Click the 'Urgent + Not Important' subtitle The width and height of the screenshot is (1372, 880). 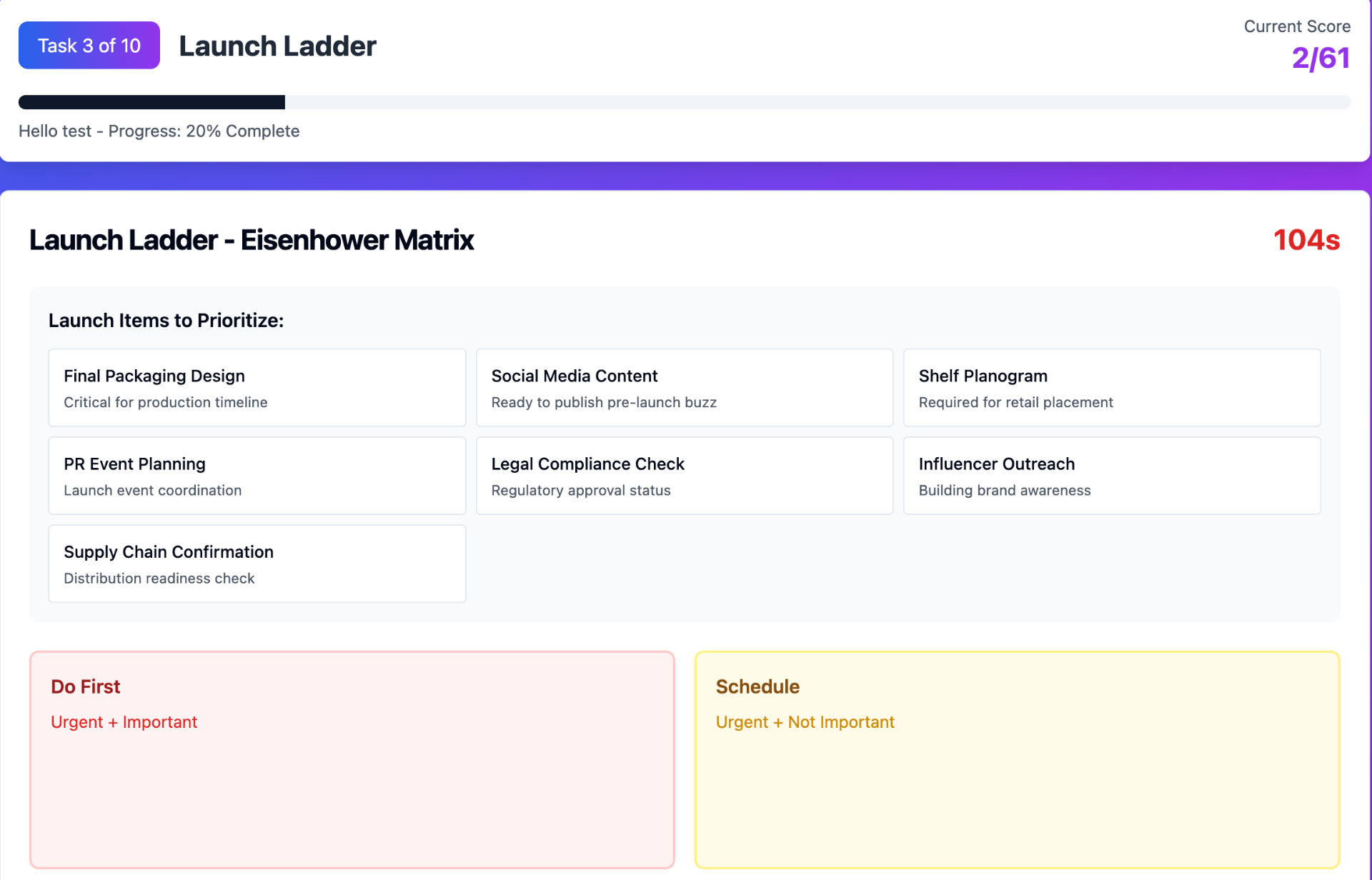[805, 722]
